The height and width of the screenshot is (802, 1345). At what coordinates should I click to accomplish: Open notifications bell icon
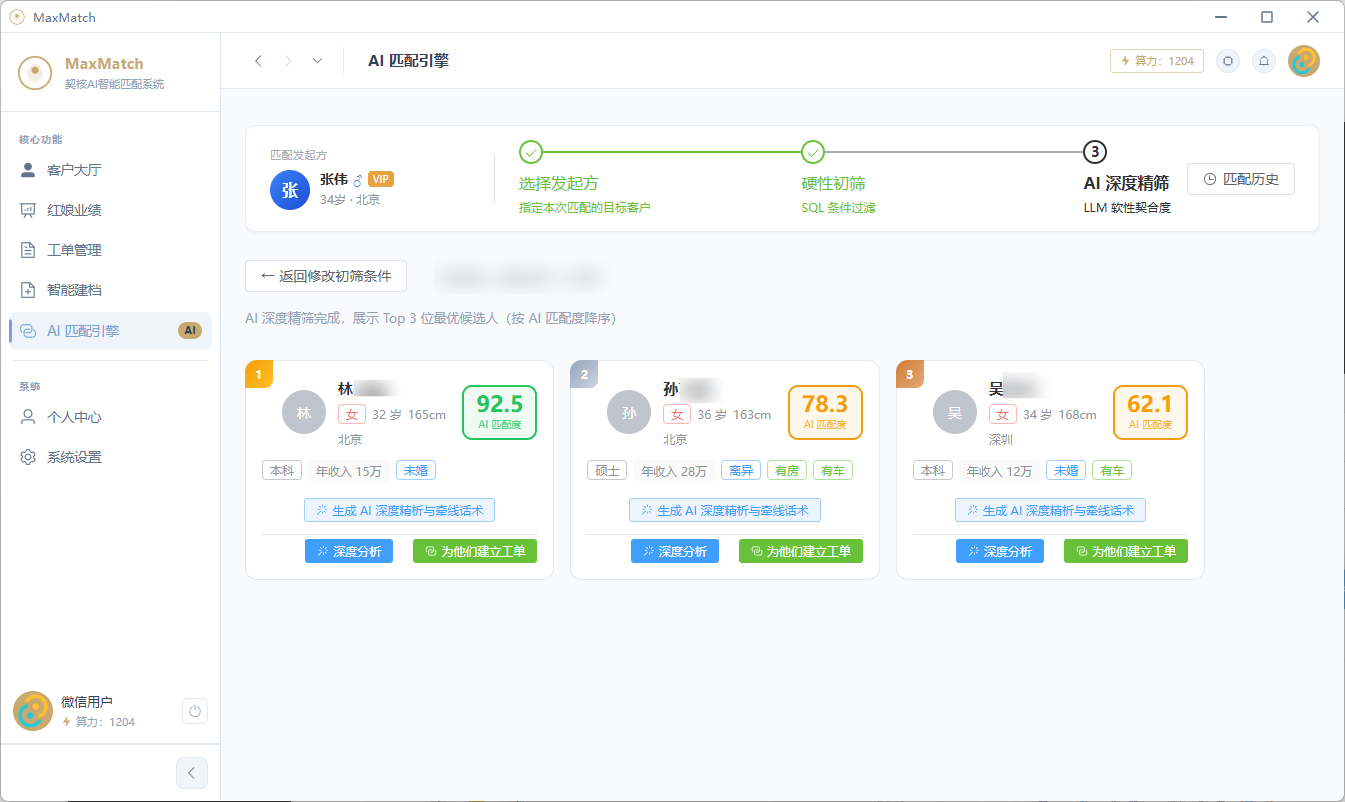(x=1264, y=61)
